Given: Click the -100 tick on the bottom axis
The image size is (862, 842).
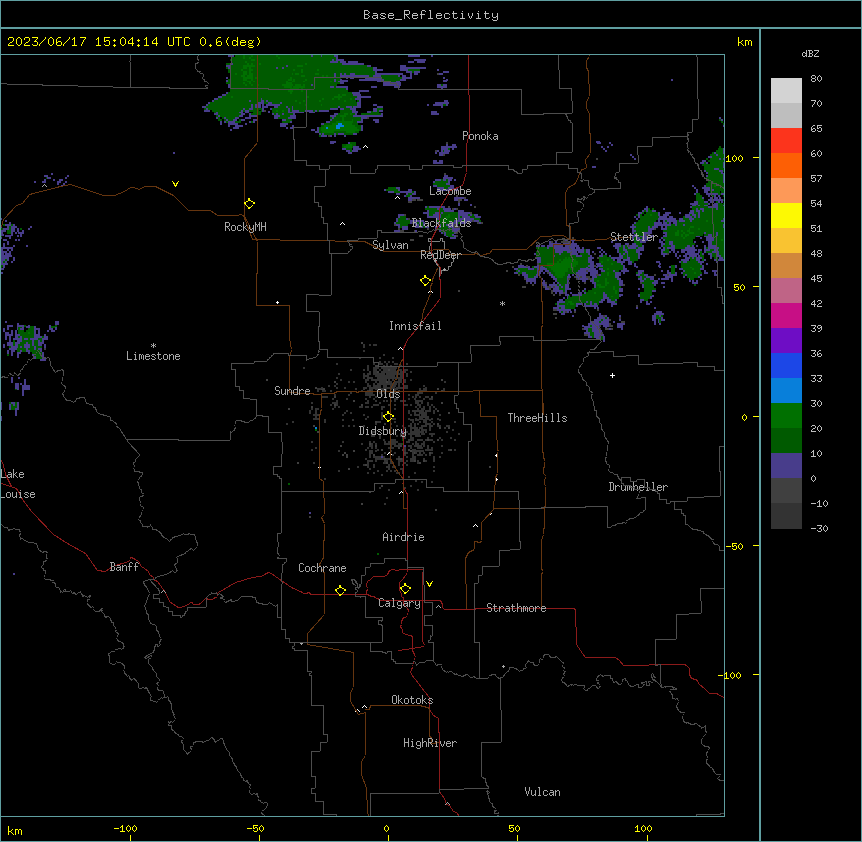Looking at the screenshot, I should (125, 828).
